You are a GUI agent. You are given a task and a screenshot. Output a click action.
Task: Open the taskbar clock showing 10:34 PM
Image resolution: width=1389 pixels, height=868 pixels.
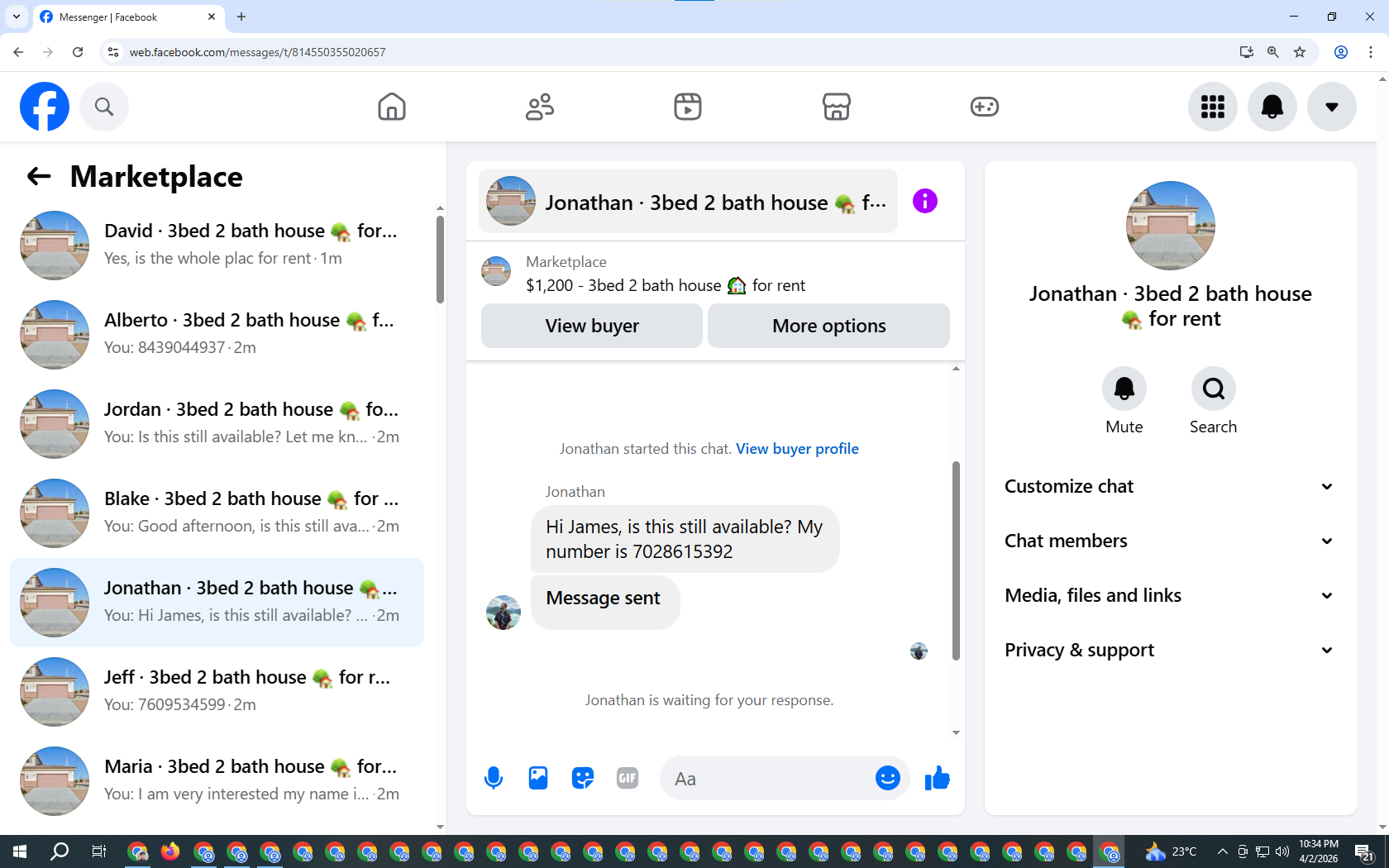point(1318,851)
